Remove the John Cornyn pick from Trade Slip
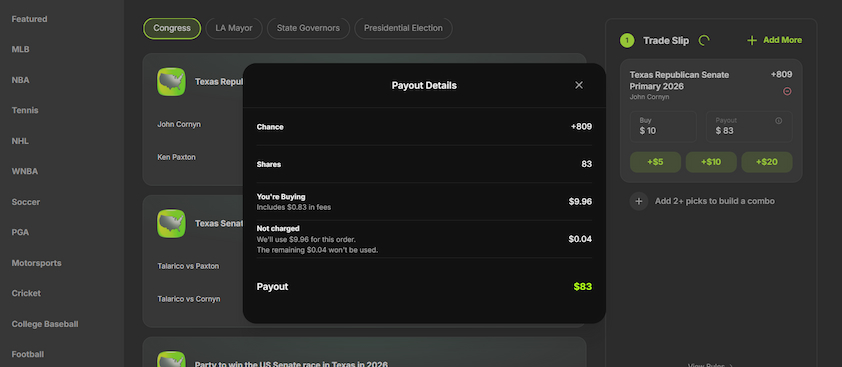This screenshot has width=842, height=367. coord(787,91)
